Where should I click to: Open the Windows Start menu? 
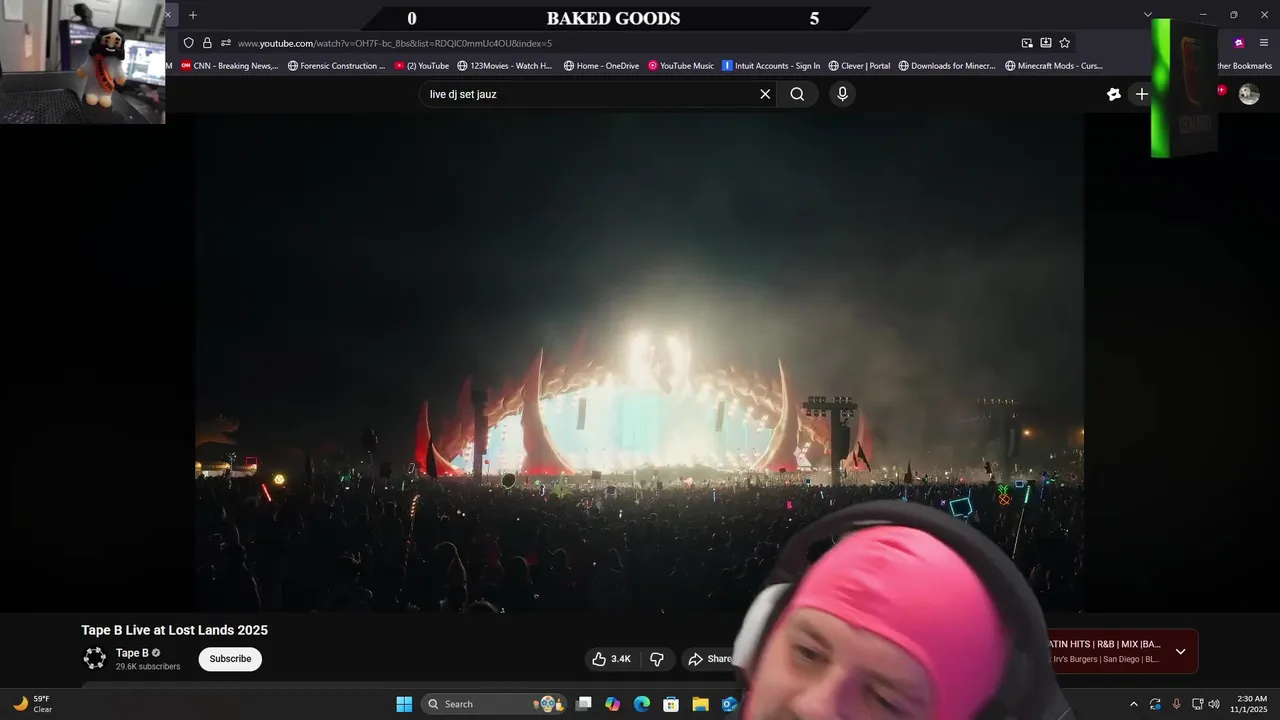tap(404, 704)
